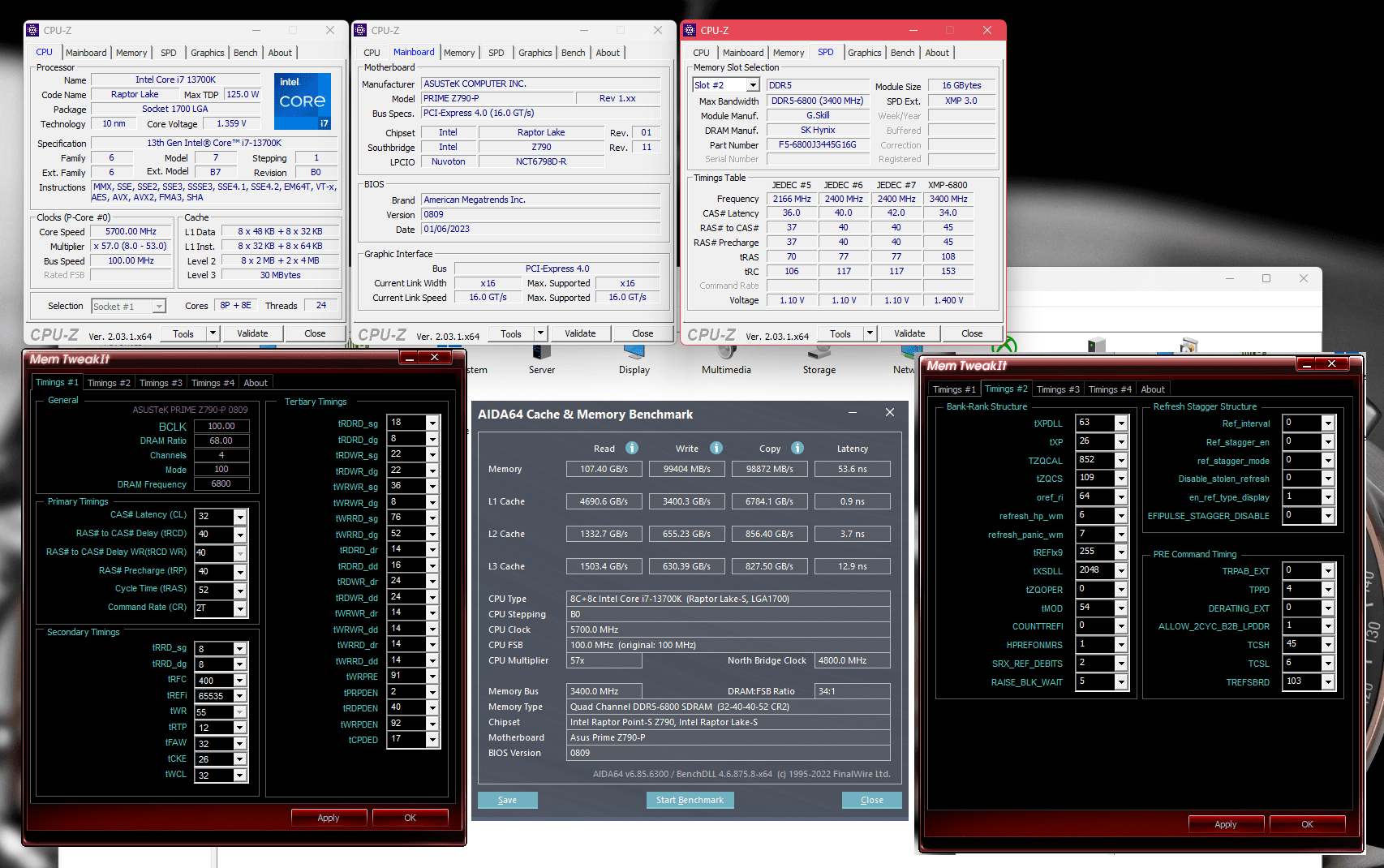Click Apply in the right MemTweakIt window
This screenshot has width=1384, height=868.
point(1226,824)
